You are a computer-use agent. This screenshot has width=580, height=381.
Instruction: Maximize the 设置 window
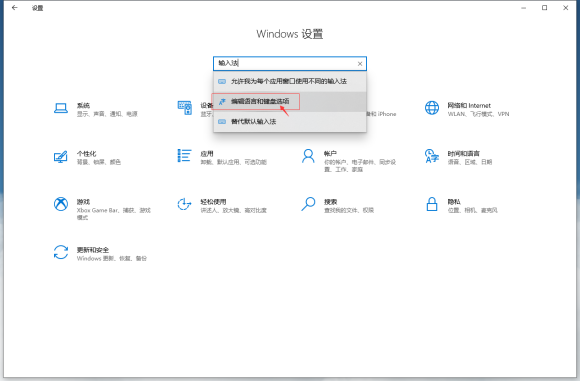[x=544, y=8]
